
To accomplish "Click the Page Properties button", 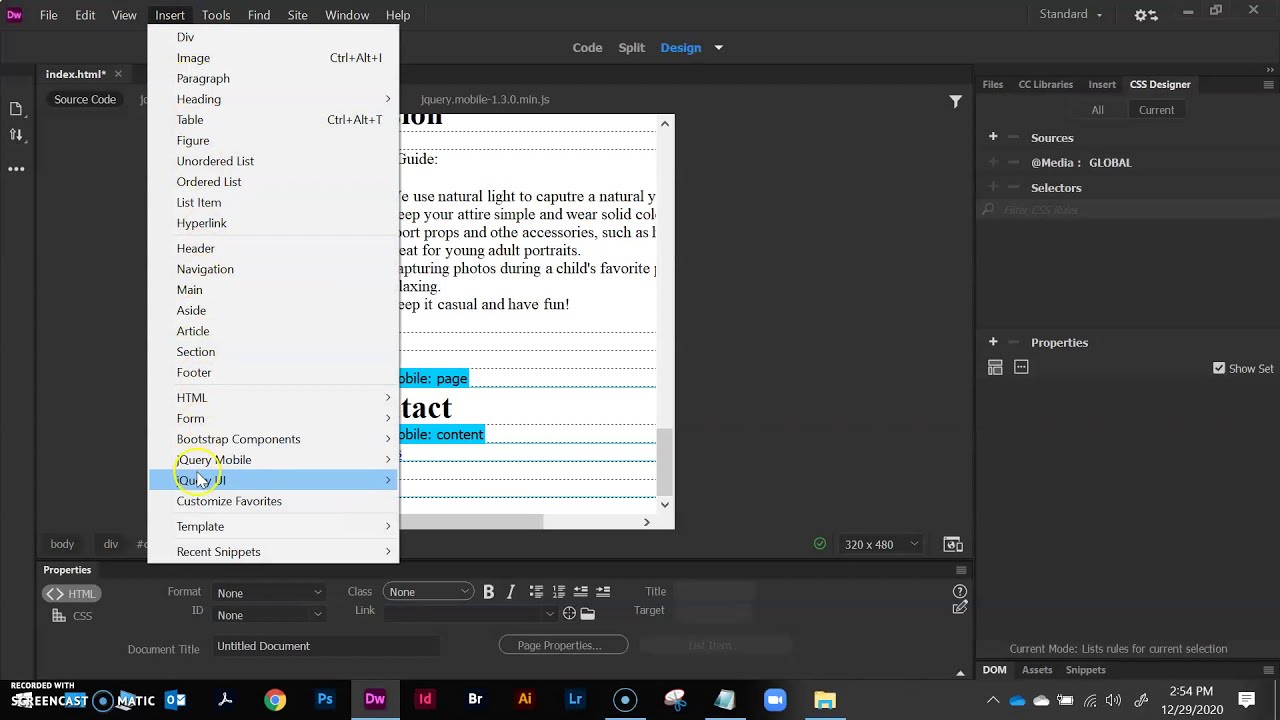I will click(563, 645).
